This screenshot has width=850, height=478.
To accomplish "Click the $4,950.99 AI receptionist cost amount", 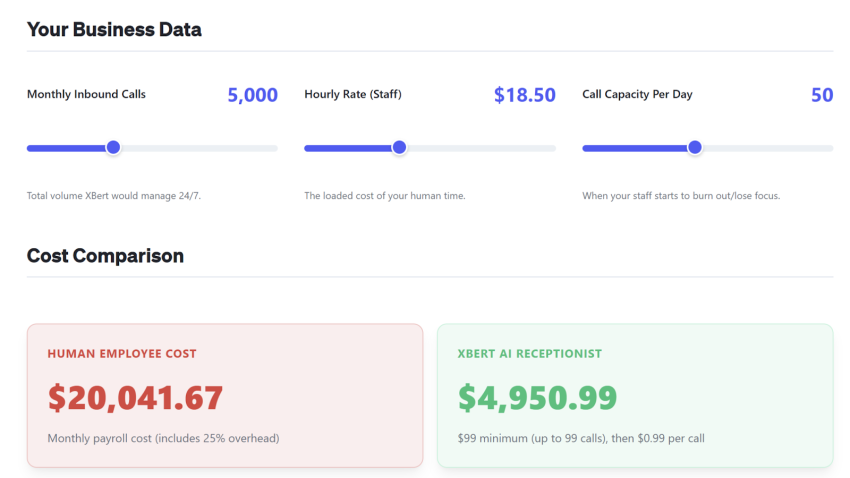I will coord(537,397).
